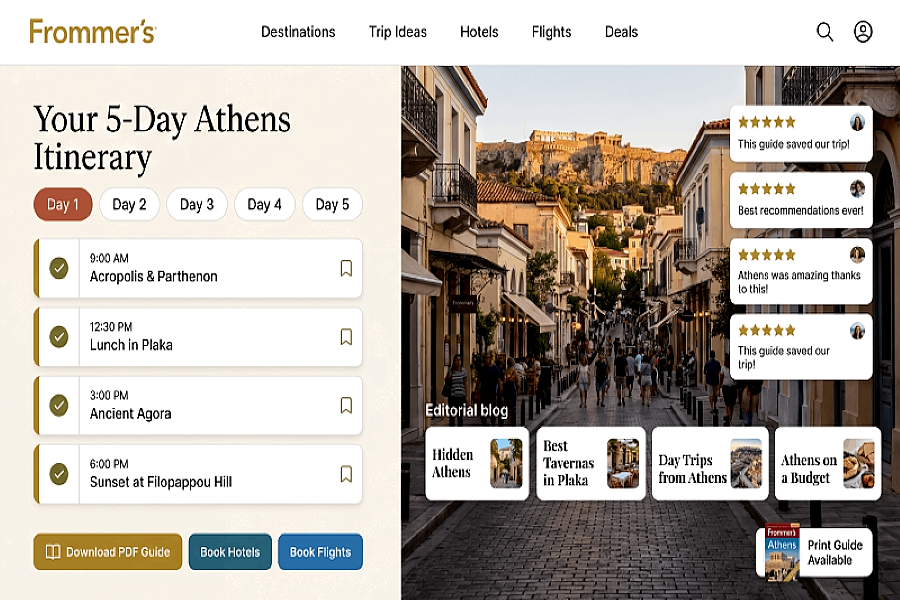Open the Destinations menu

298,32
